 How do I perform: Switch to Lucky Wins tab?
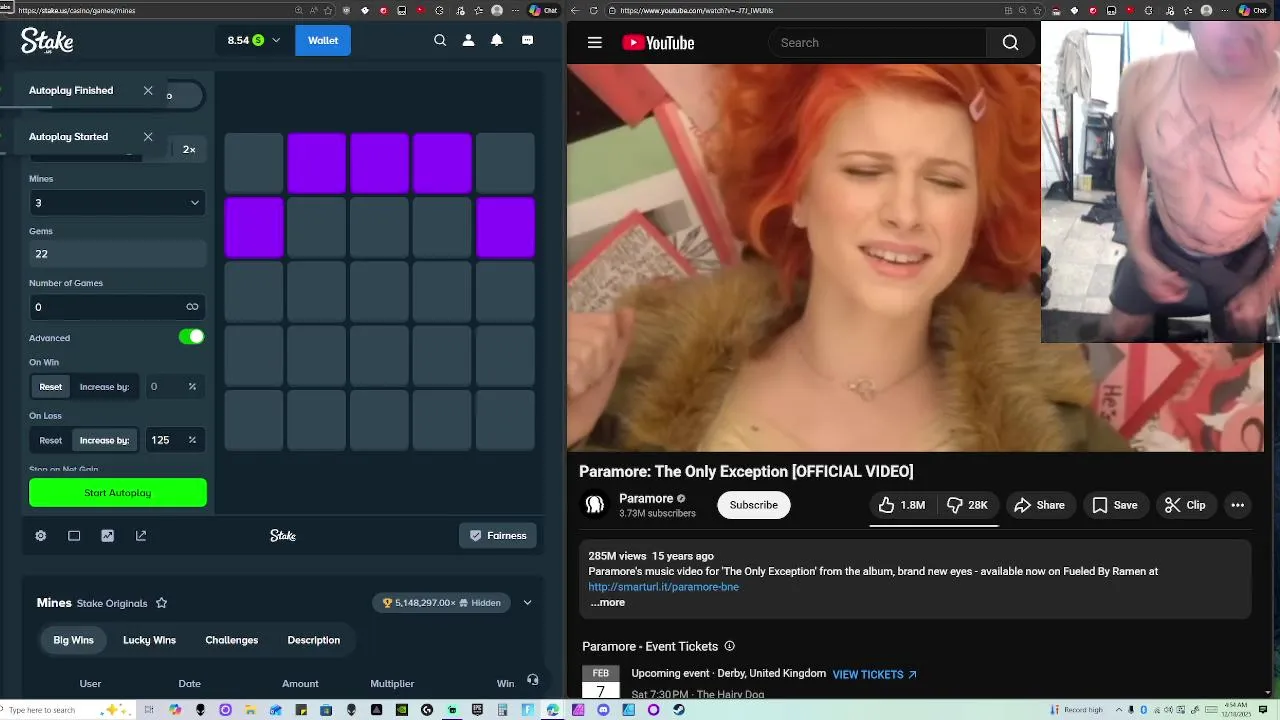149,640
